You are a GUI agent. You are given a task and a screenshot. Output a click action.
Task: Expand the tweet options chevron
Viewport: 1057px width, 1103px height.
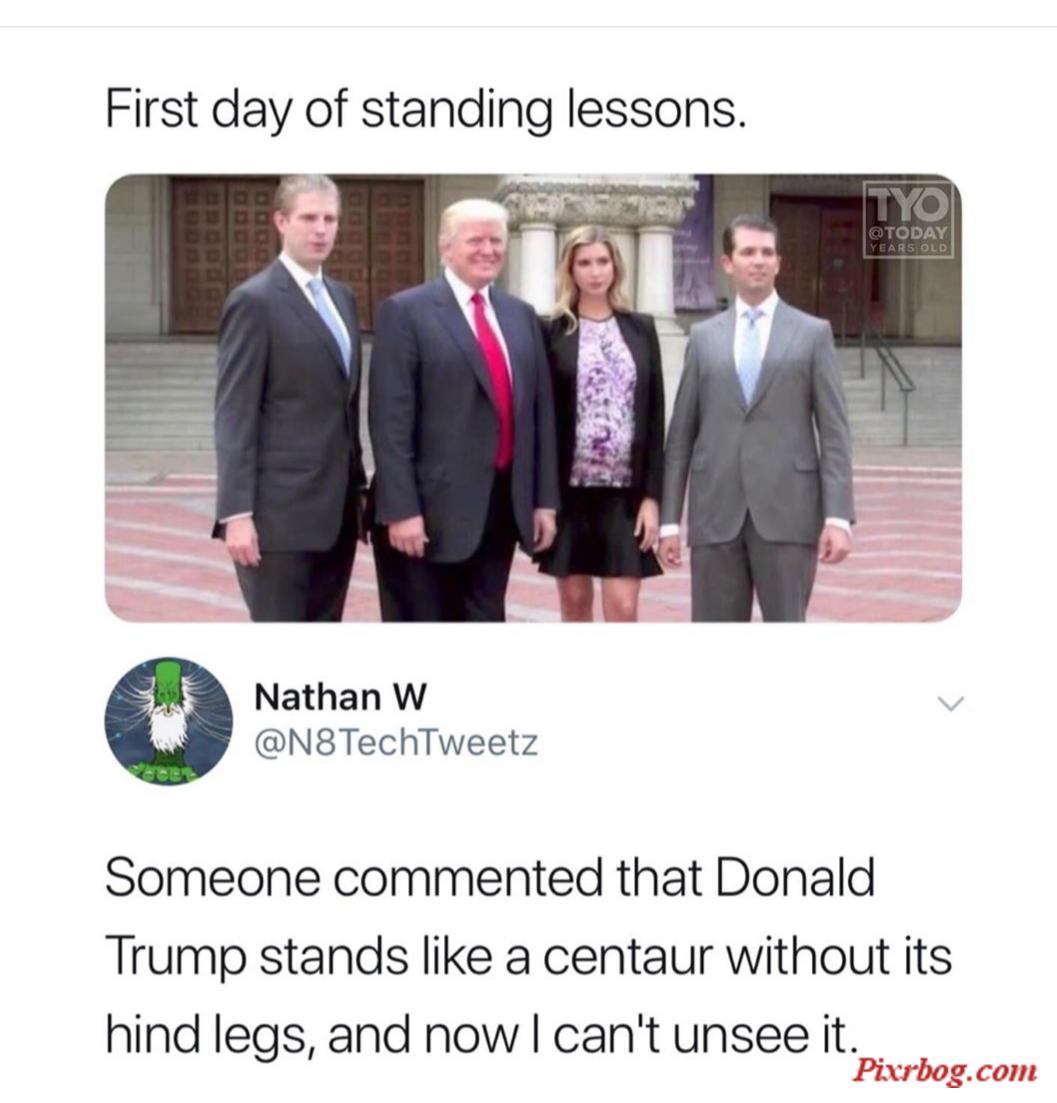[x=950, y=703]
